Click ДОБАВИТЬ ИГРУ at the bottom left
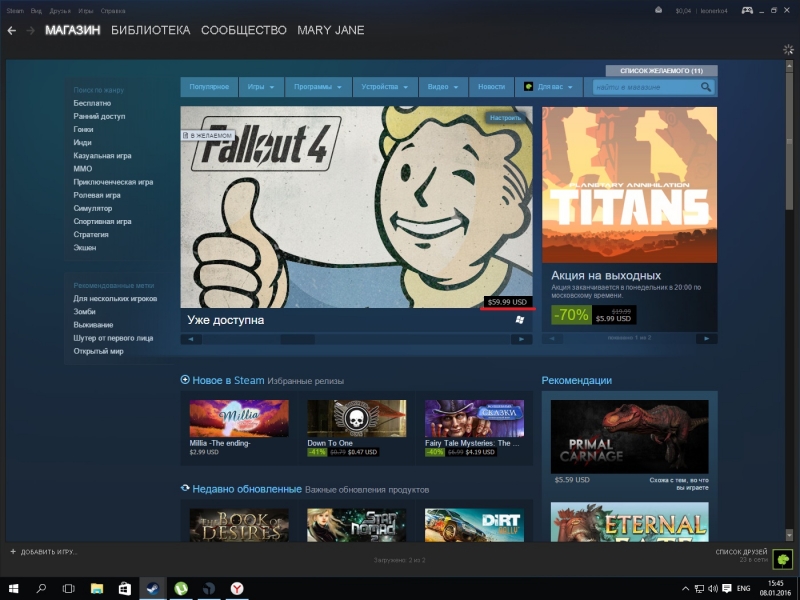 (44, 552)
